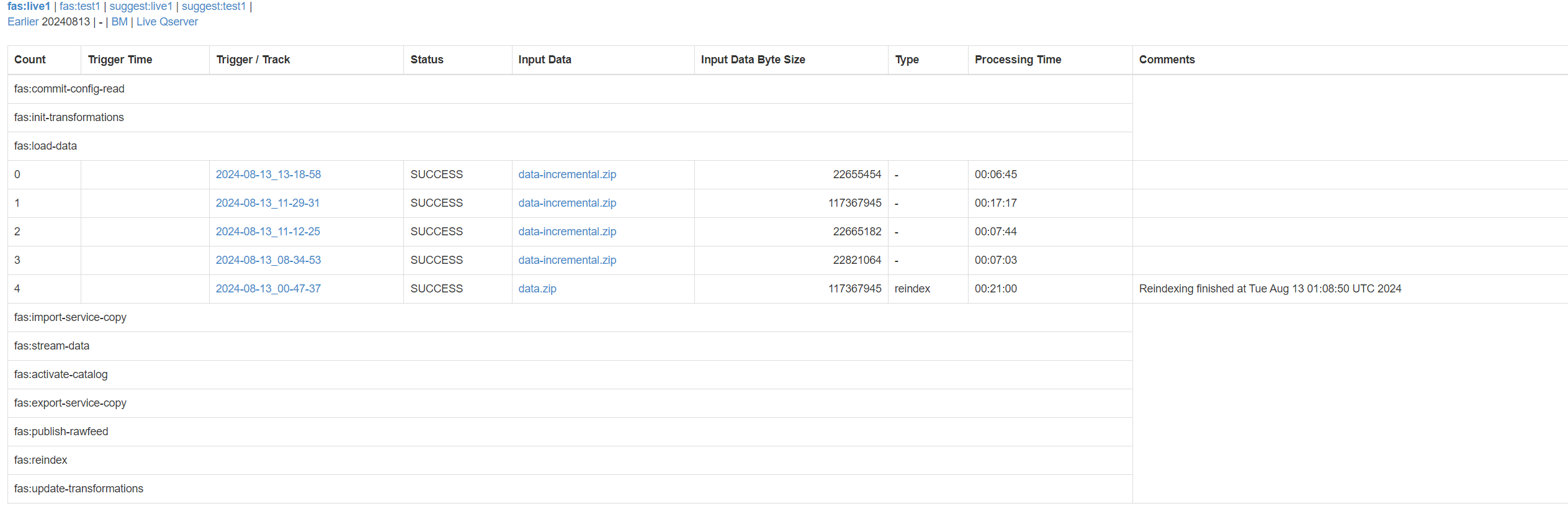
Task: Open the Live Qserver link
Action: 167,22
